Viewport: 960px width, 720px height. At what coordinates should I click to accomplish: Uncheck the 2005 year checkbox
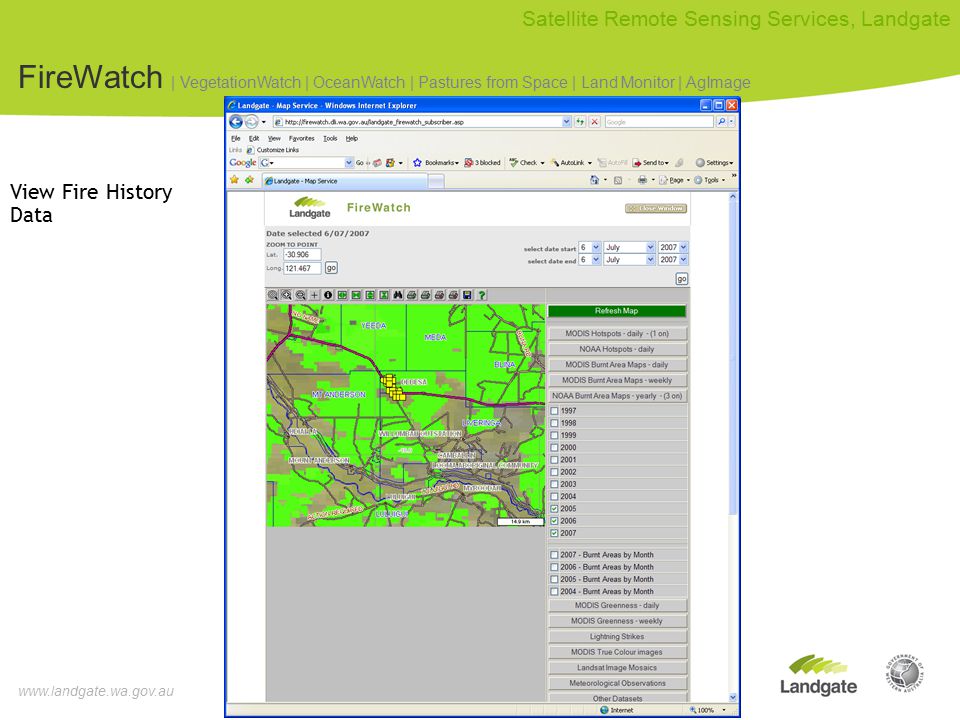point(554,509)
